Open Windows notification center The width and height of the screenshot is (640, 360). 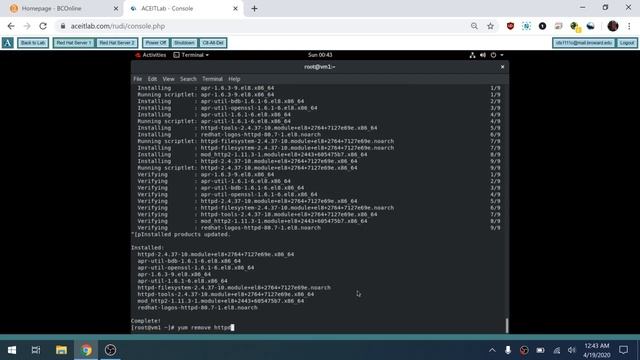tap(623, 350)
